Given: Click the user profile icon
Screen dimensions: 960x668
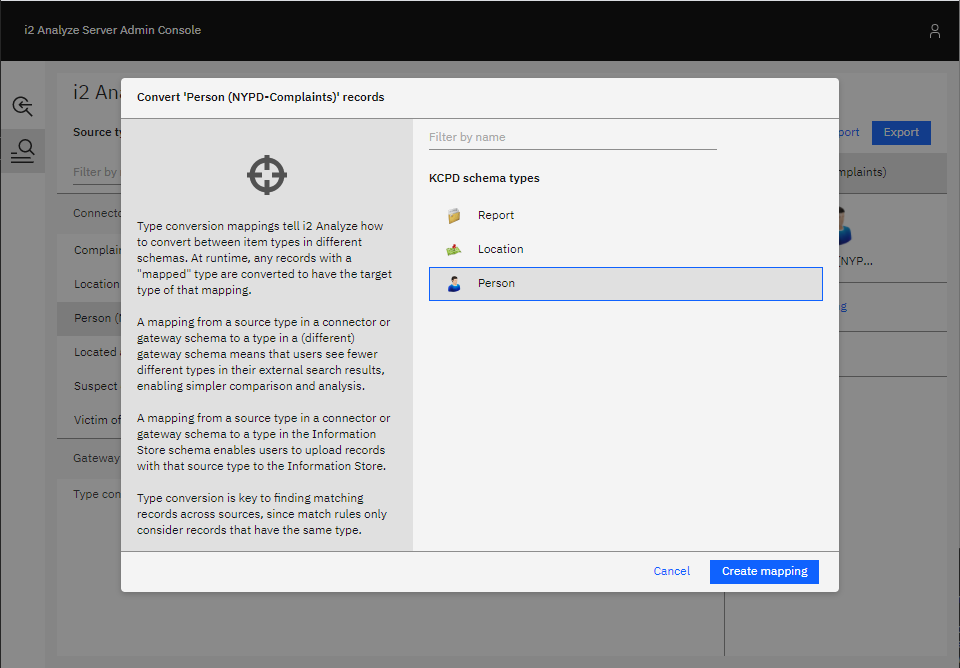Looking at the screenshot, I should pos(934,31).
